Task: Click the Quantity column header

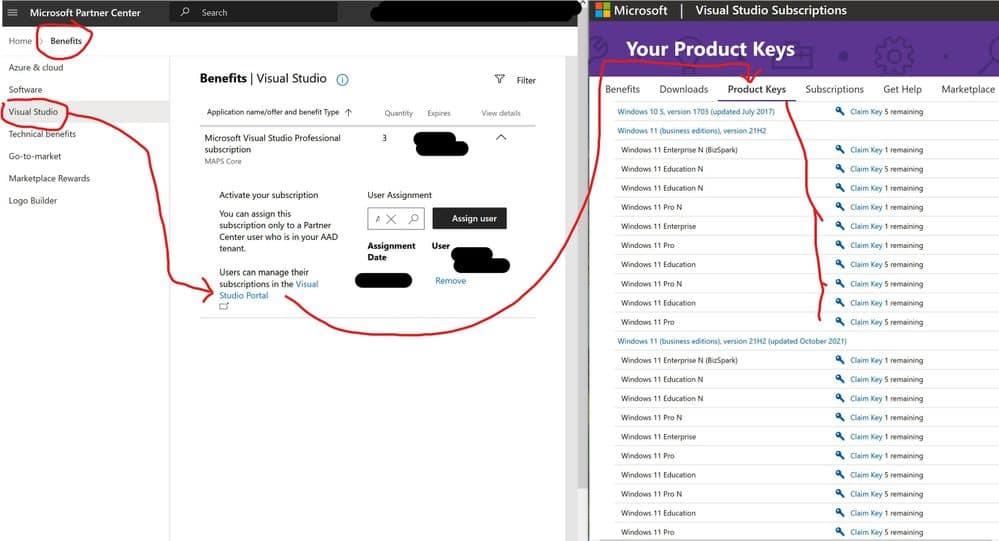Action: coord(398,113)
